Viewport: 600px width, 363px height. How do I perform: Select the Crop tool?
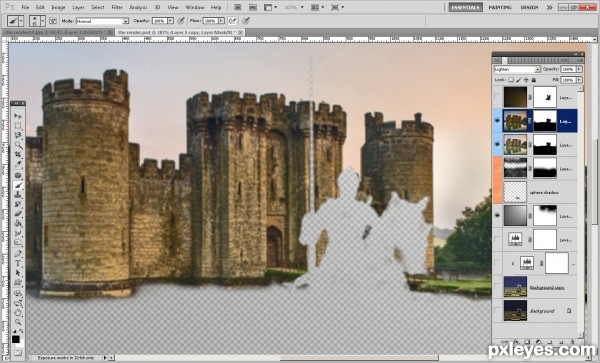[18, 155]
